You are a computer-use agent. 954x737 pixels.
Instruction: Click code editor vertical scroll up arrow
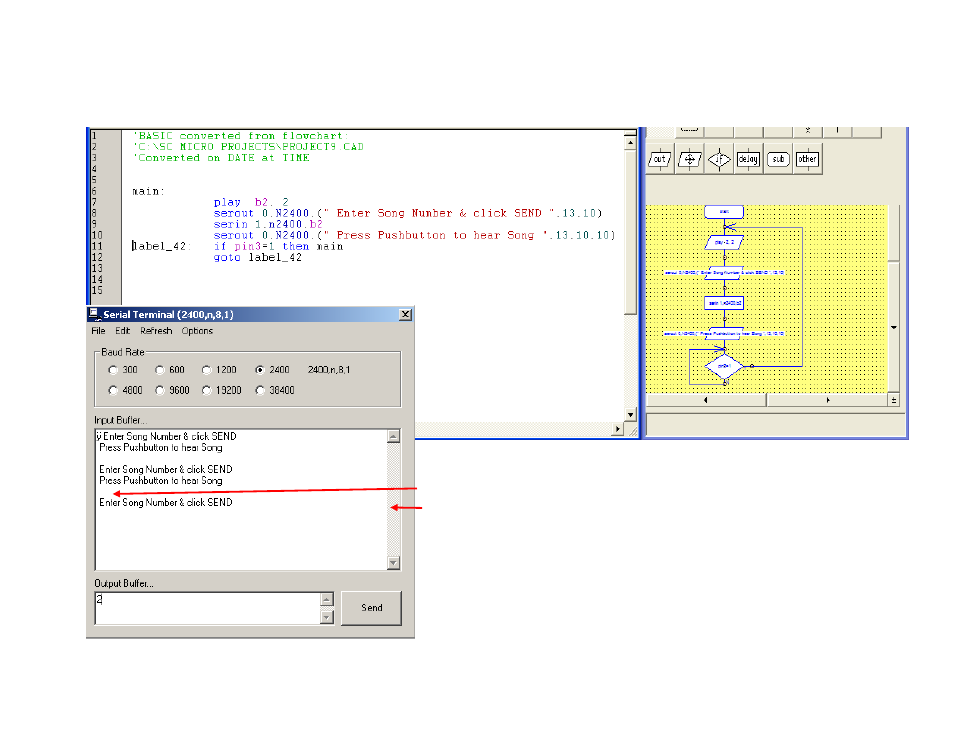(630, 143)
